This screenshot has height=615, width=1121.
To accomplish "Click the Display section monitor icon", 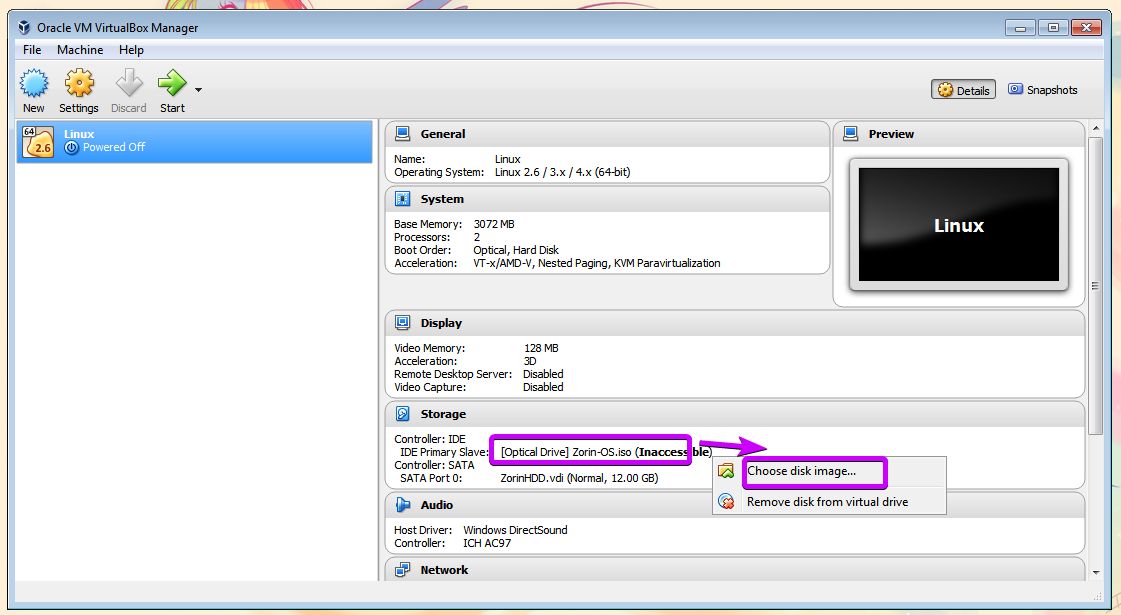I will pyautogui.click(x=403, y=323).
